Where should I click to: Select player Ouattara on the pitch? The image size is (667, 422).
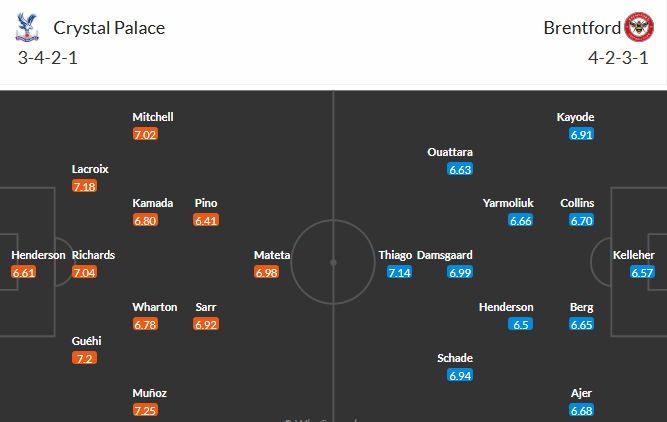pyautogui.click(x=450, y=152)
